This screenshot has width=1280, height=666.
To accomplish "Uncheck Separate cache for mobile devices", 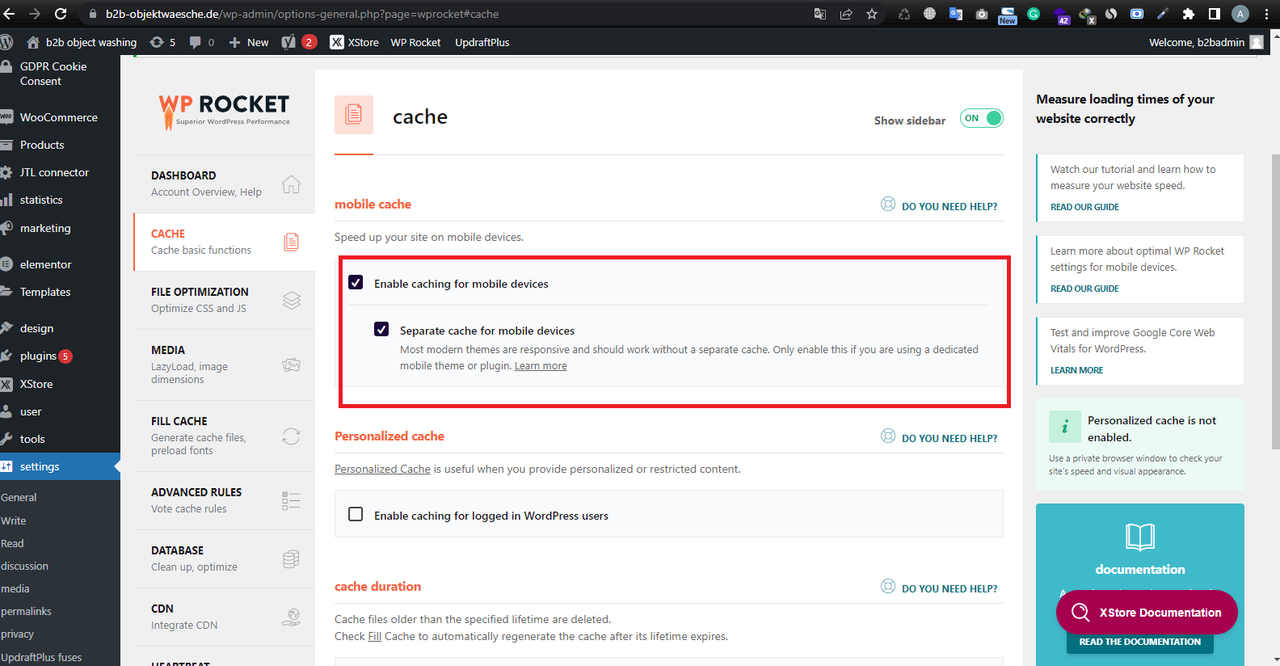I will point(381,329).
